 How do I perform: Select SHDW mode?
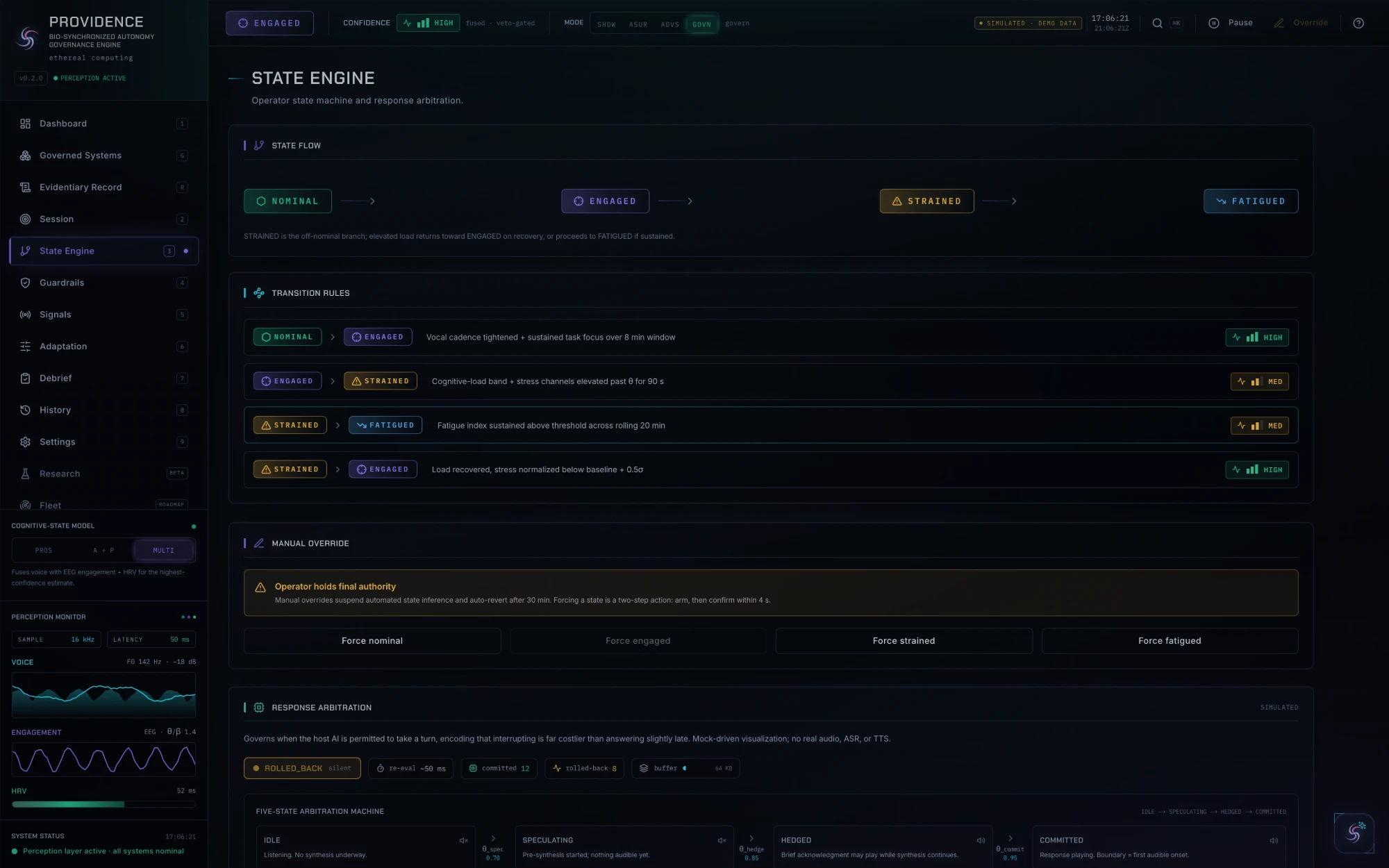tap(606, 24)
